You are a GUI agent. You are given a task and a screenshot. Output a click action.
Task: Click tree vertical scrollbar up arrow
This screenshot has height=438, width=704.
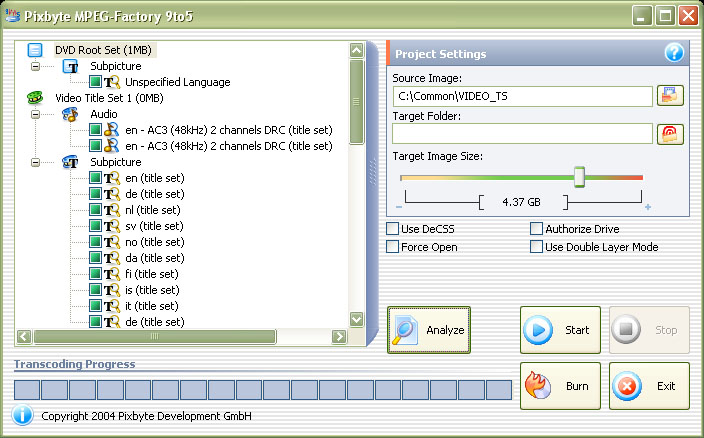tap(356, 50)
